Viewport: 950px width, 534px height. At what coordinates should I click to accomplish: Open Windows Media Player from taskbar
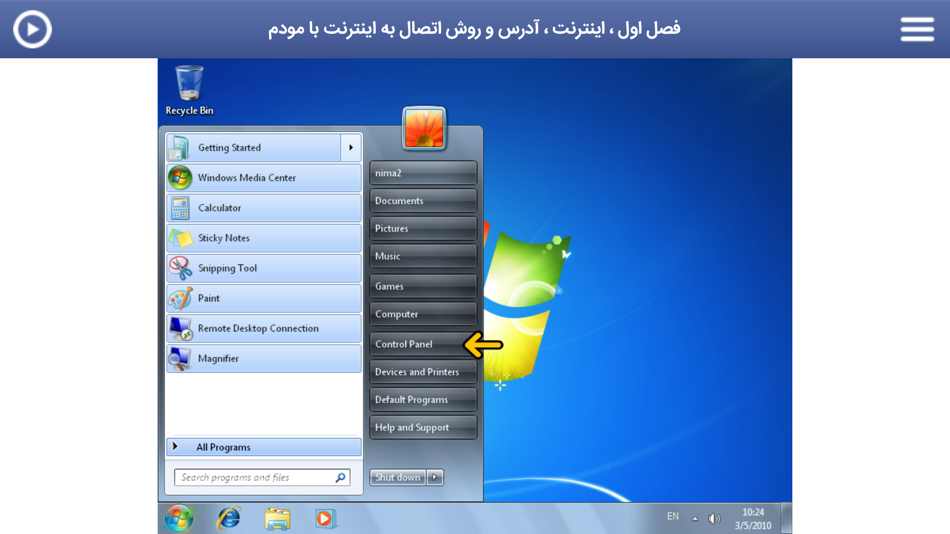pos(325,519)
